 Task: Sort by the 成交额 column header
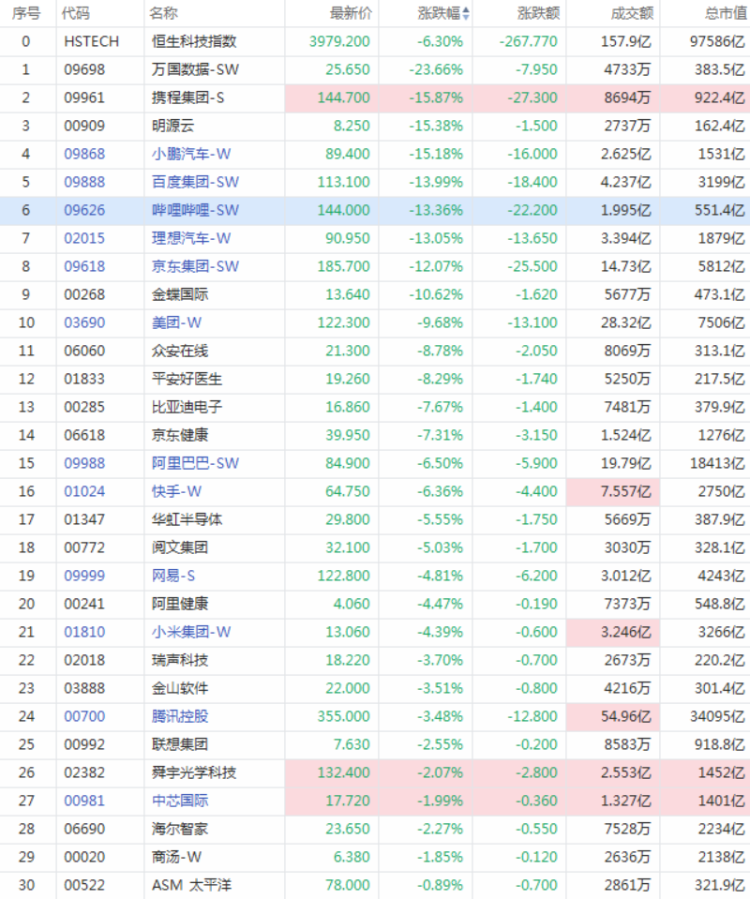coord(632,13)
